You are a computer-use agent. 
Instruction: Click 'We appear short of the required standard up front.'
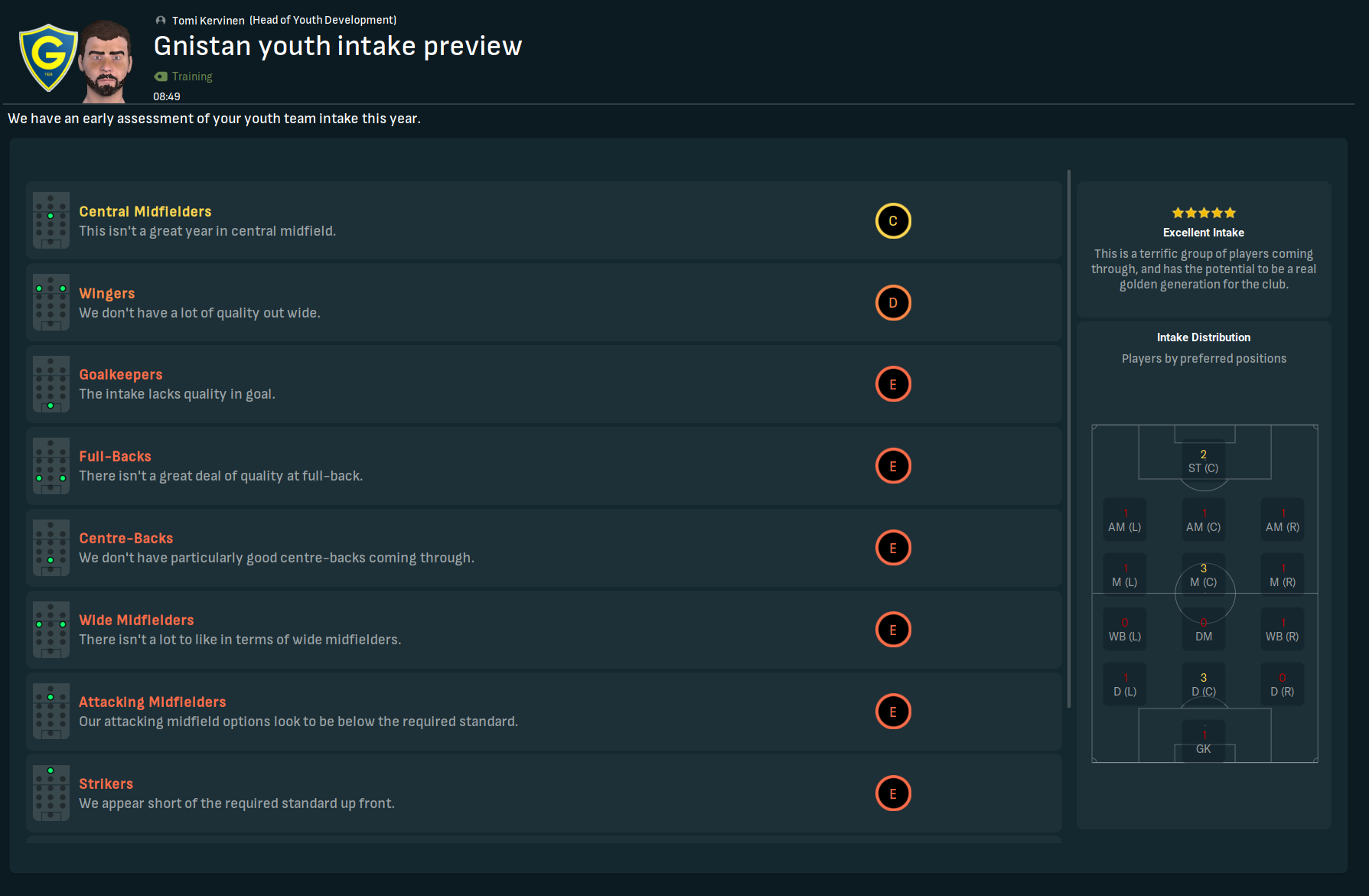tap(237, 803)
